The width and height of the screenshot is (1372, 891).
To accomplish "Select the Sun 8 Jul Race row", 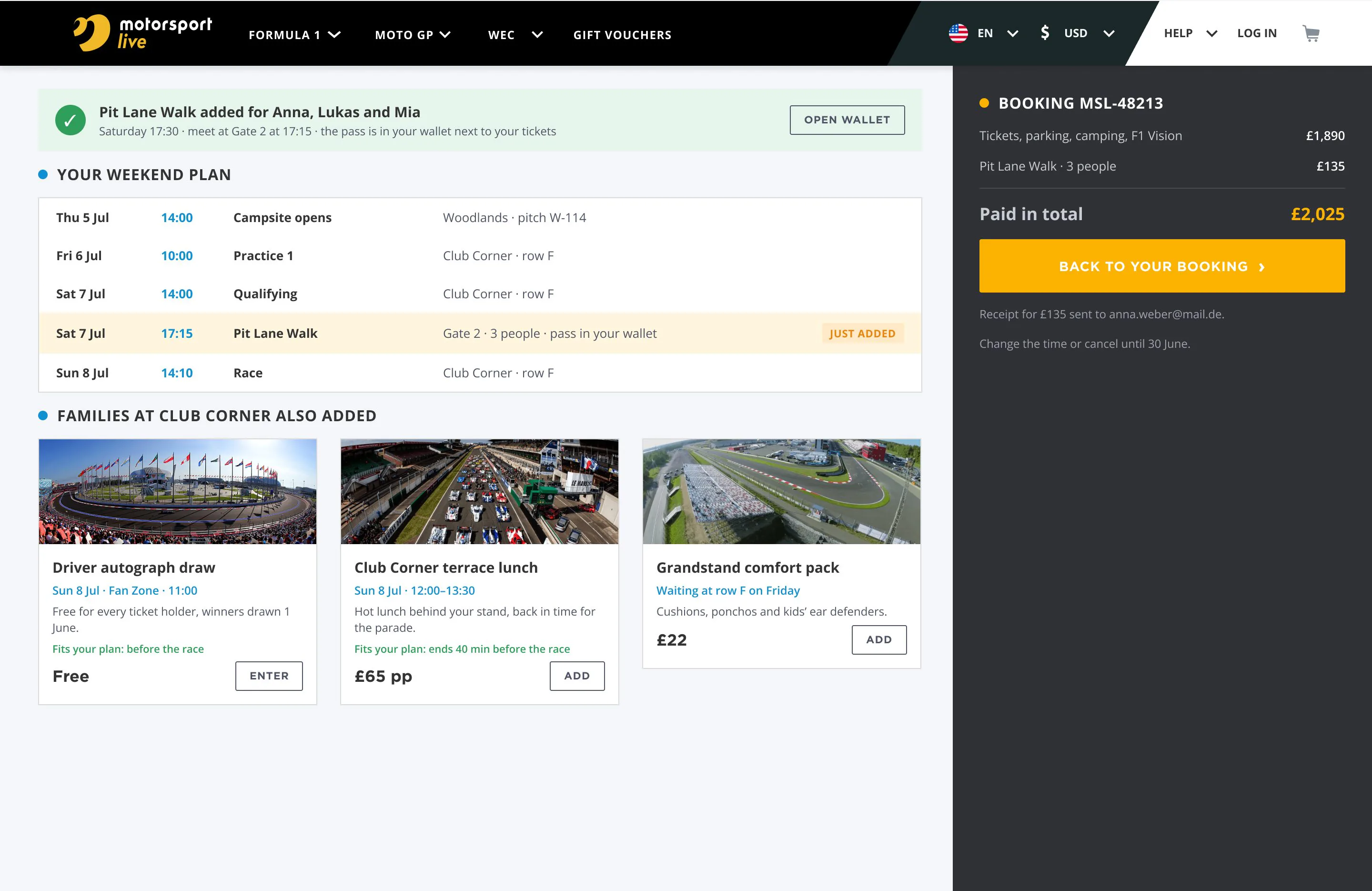I will pyautogui.click(x=480, y=373).
